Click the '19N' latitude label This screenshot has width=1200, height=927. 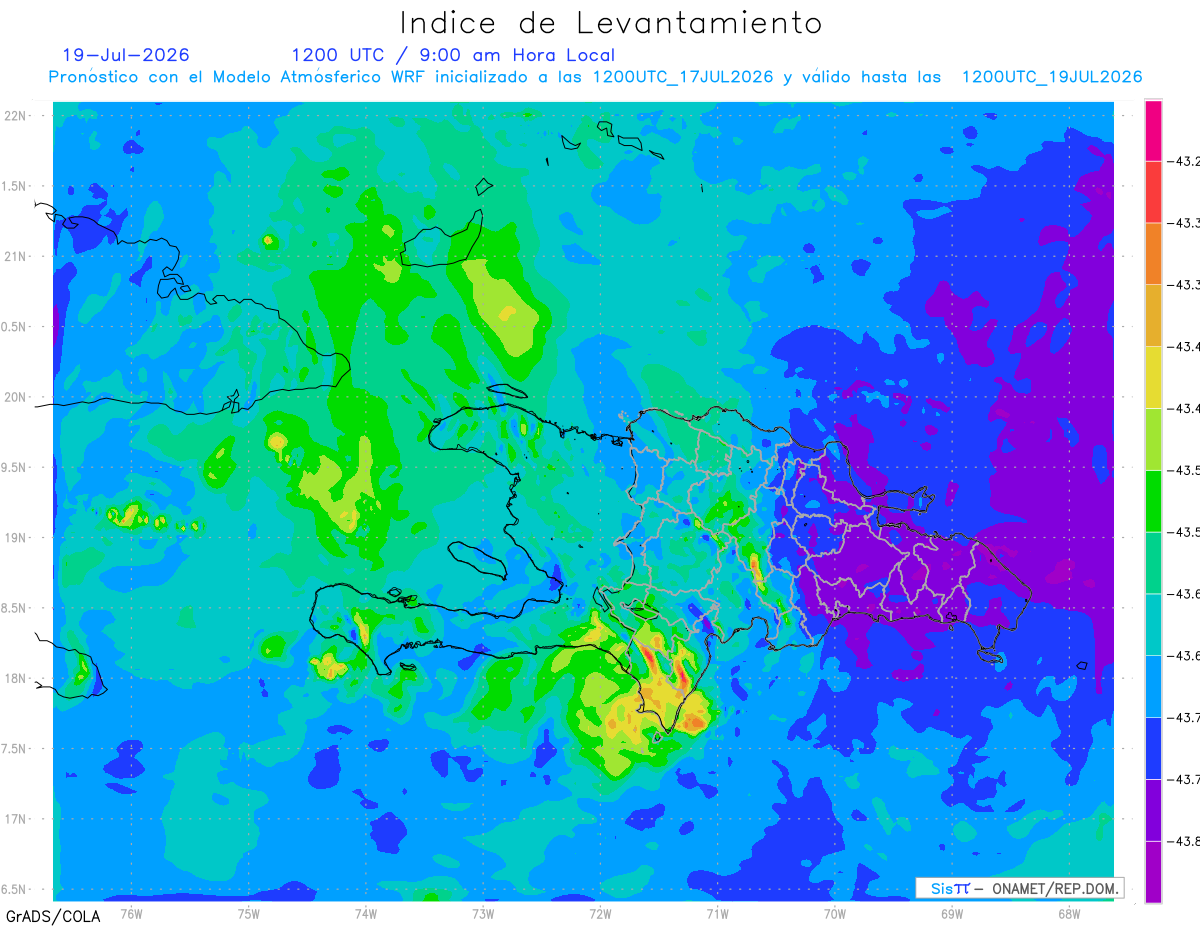(17, 537)
